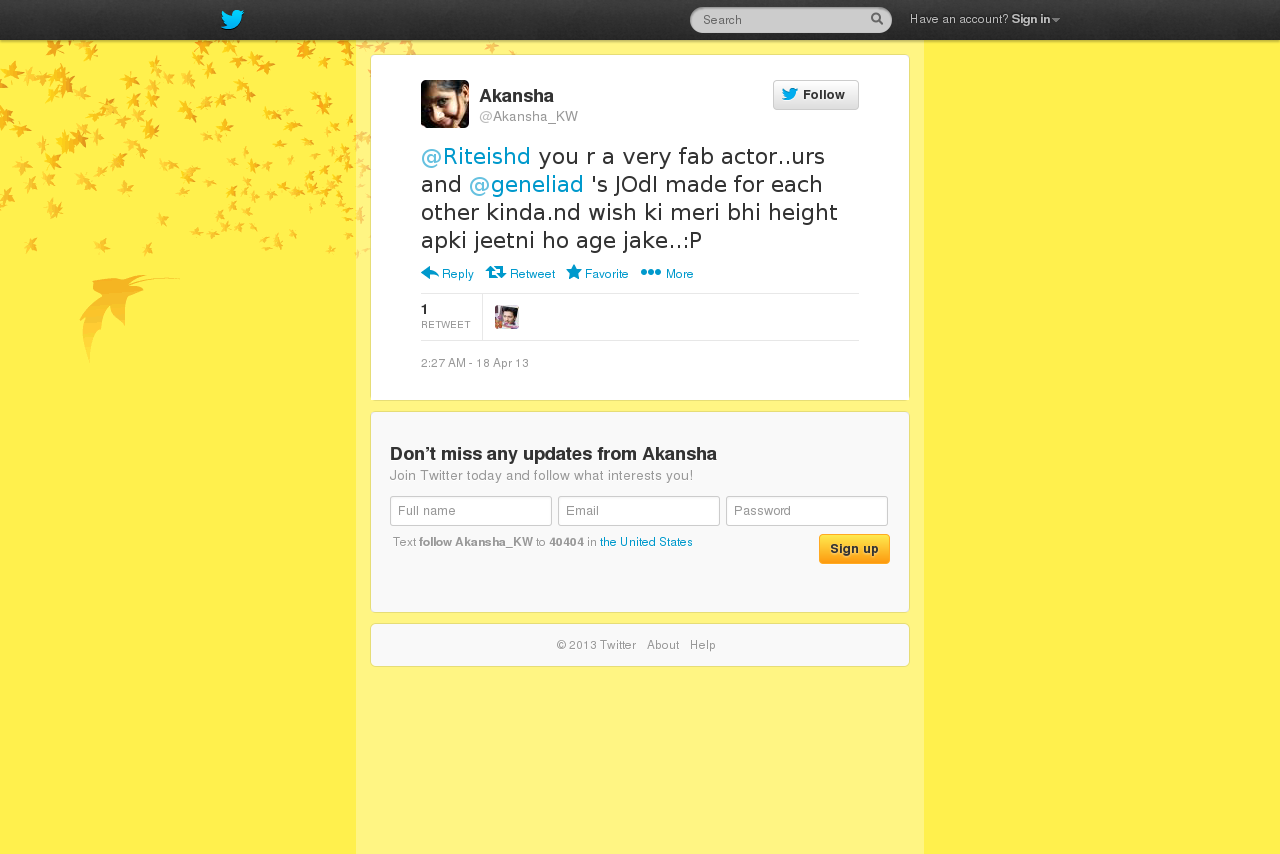Click the Full name field
1280x854 pixels.
471,511
